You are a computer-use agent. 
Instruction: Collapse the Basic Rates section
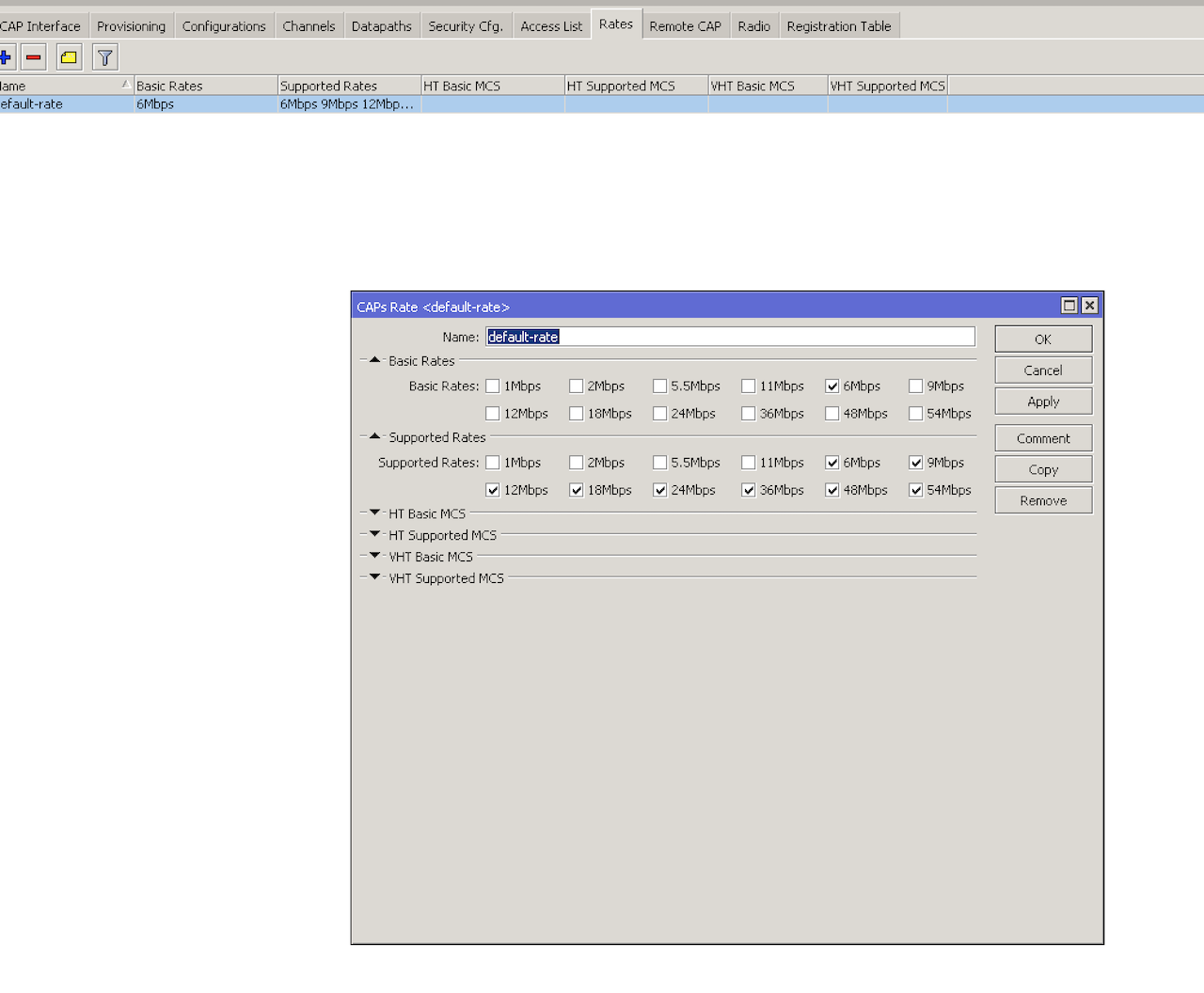pyautogui.click(x=374, y=359)
